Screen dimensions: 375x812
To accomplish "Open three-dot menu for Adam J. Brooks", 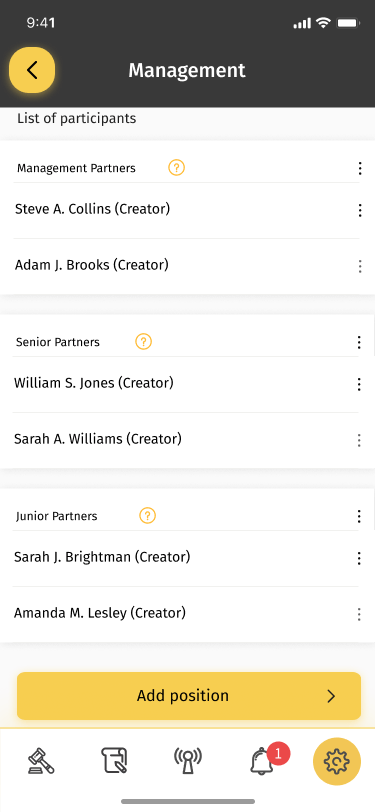I will 359,266.
